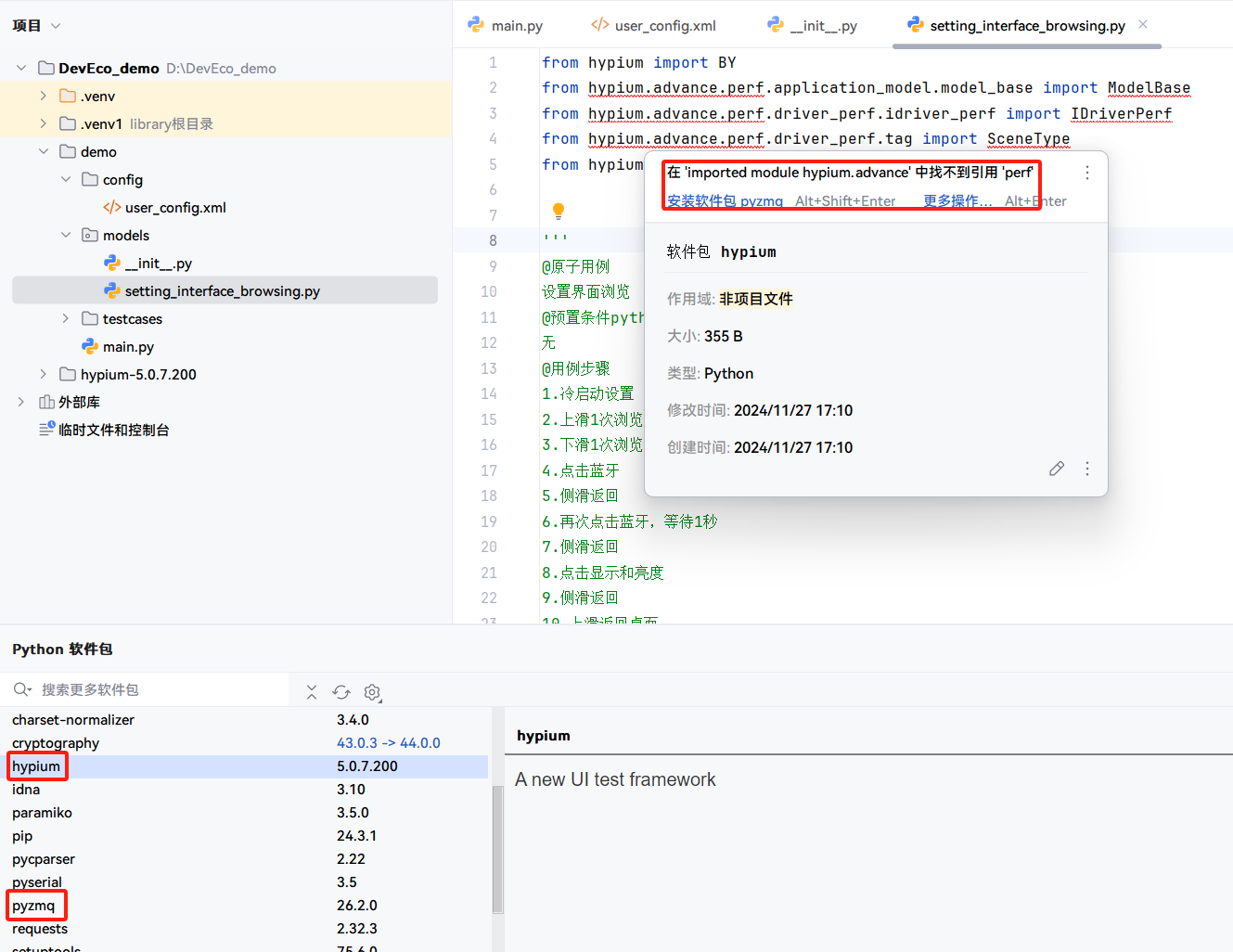Select idna package row
The height and width of the screenshot is (952, 1233).
244,790
